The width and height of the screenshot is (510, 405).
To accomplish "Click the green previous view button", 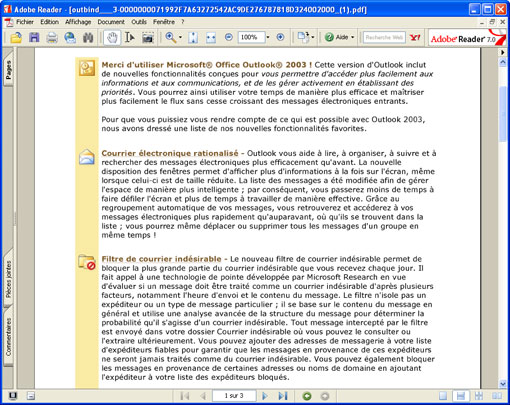I will 307,396.
